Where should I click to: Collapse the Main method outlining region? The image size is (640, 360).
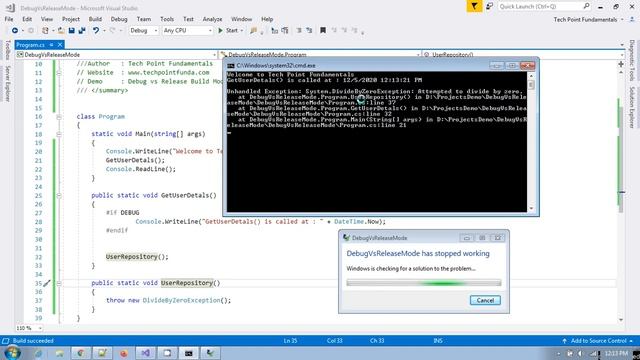tap(59, 134)
